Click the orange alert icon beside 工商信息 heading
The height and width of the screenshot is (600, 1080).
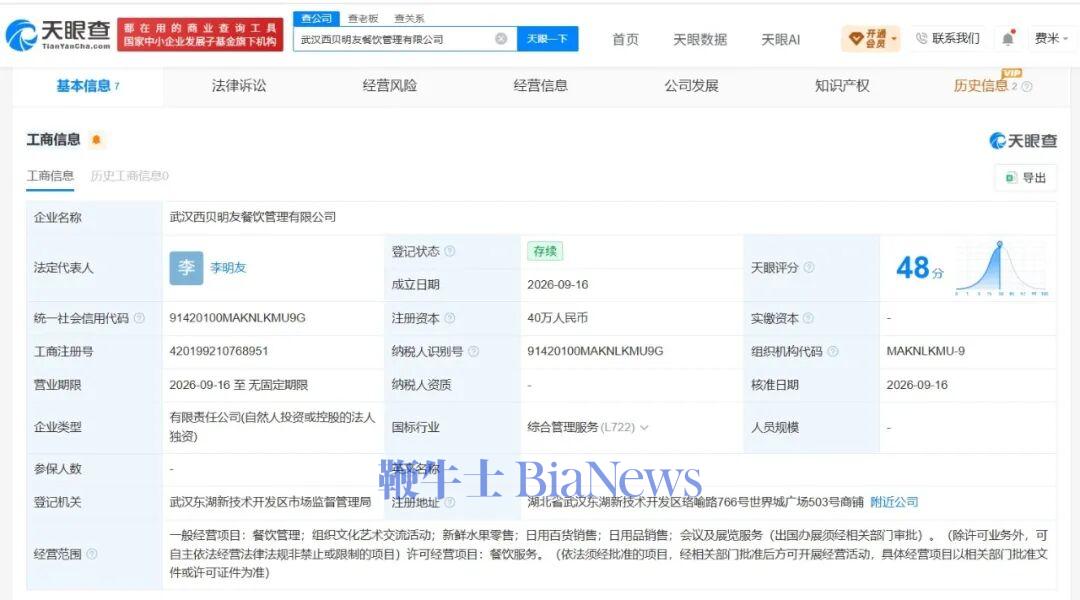coord(96,140)
